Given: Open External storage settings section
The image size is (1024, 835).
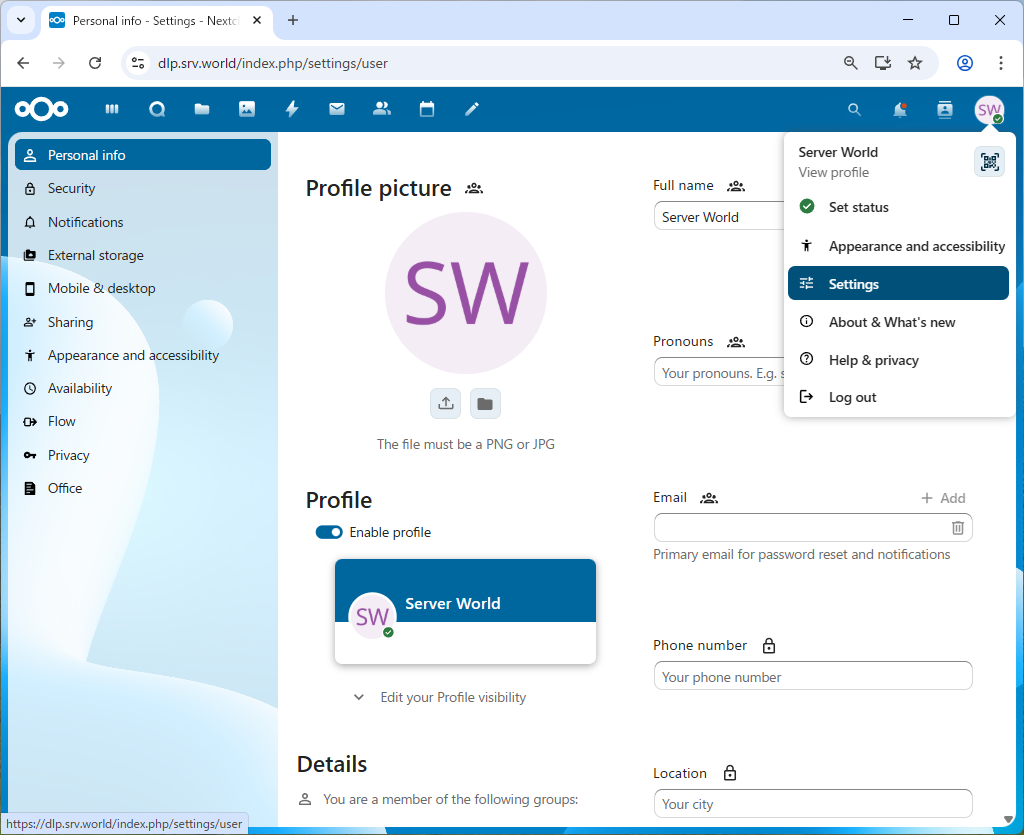Looking at the screenshot, I should [x=143, y=255].
